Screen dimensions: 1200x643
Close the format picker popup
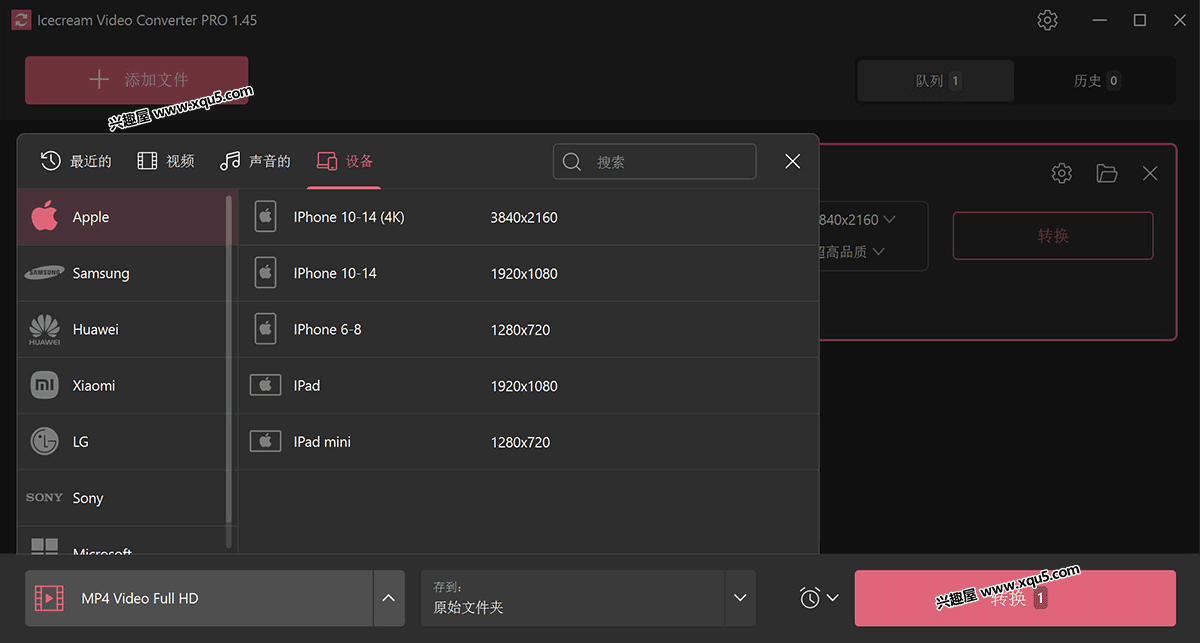pos(793,162)
